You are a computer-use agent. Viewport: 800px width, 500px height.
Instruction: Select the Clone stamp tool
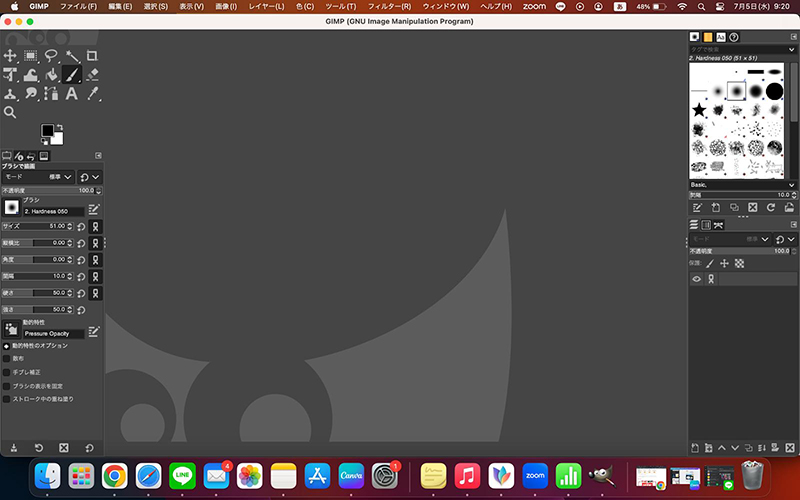[10, 93]
